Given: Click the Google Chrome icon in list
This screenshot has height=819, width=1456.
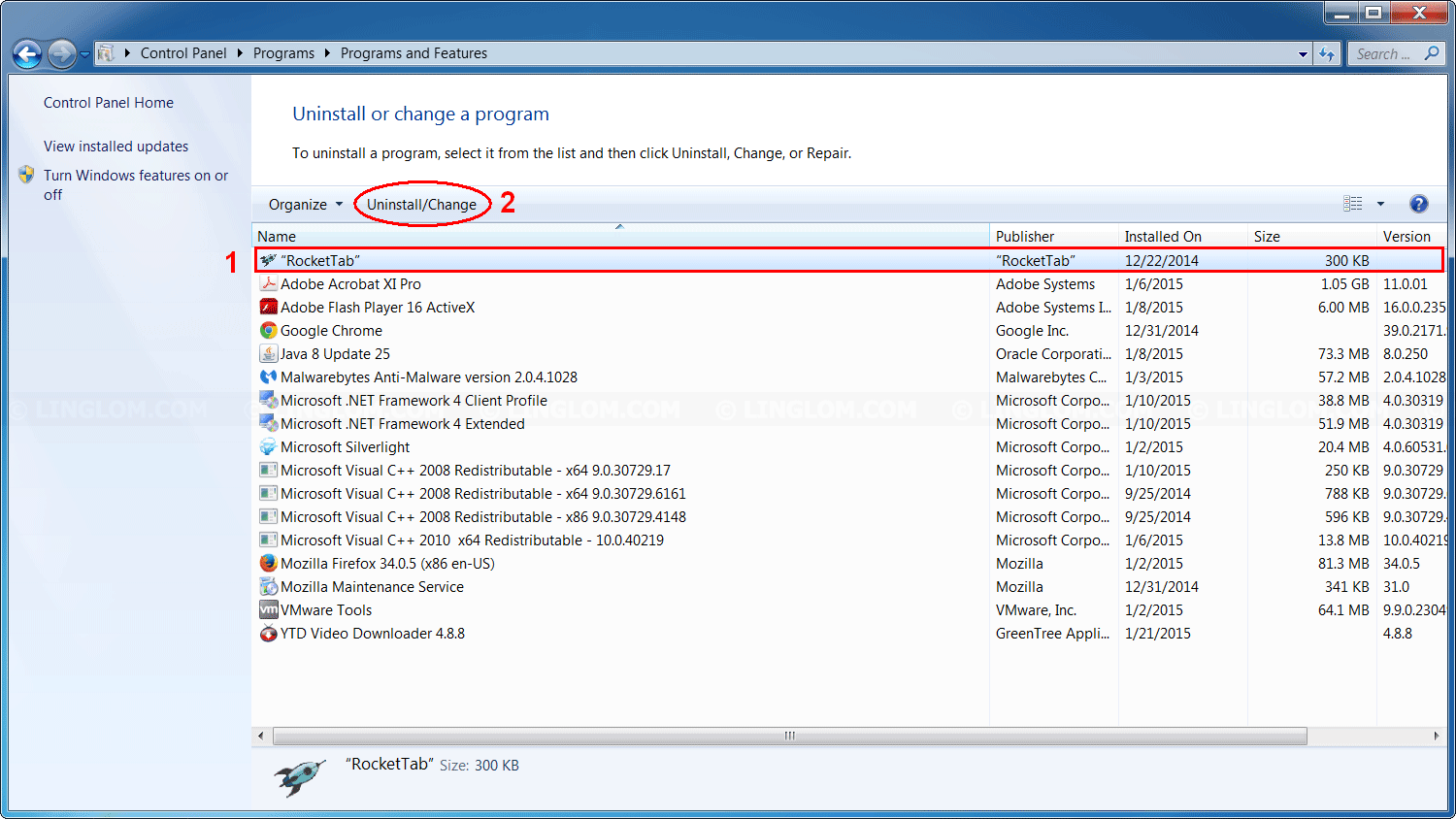Looking at the screenshot, I should (269, 330).
